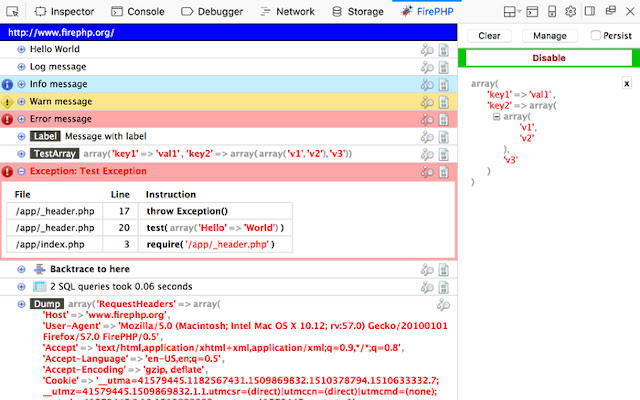The height and width of the screenshot is (400, 640).
Task: Open the devtools dock layout dropdown
Action: (x=516, y=12)
